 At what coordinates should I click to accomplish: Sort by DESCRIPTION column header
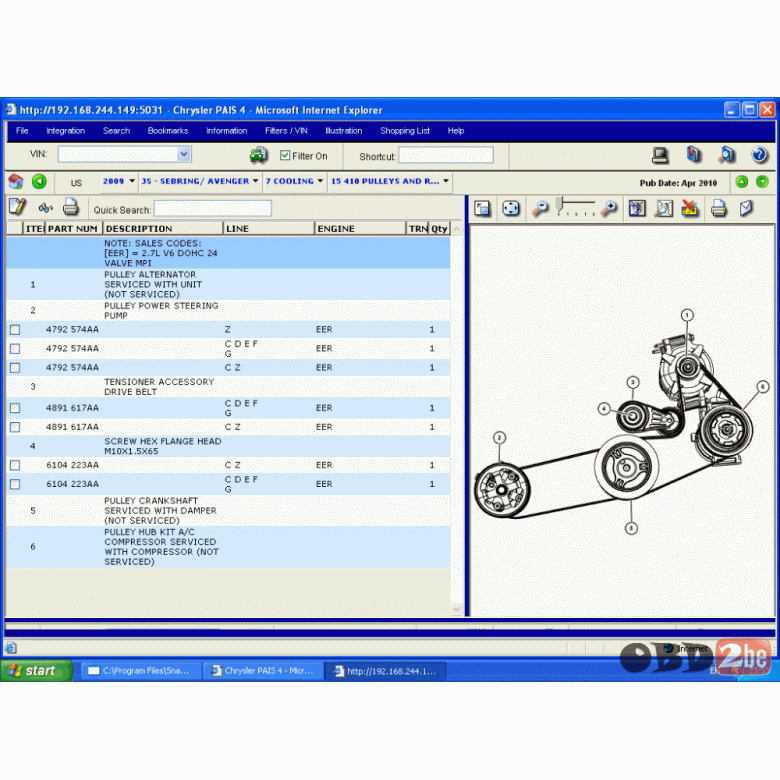coord(162,228)
